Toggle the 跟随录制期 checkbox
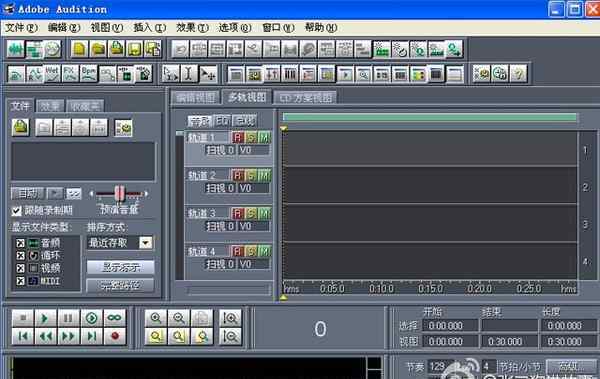Image resolution: width=600 pixels, height=379 pixels. point(16,211)
